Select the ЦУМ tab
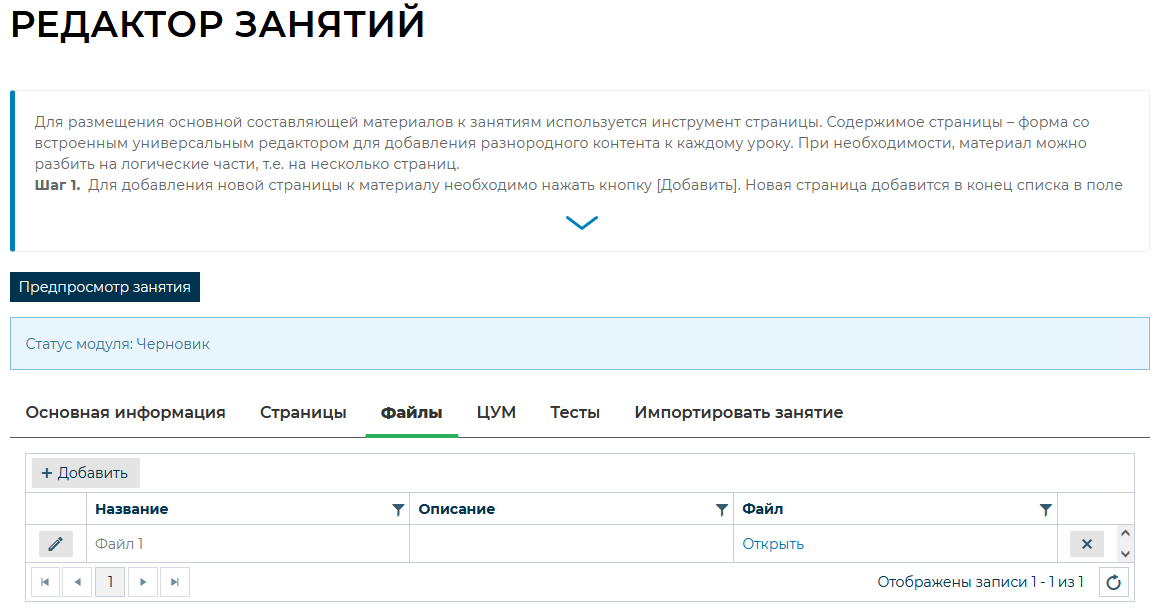This screenshot has width=1163, height=614. [496, 413]
